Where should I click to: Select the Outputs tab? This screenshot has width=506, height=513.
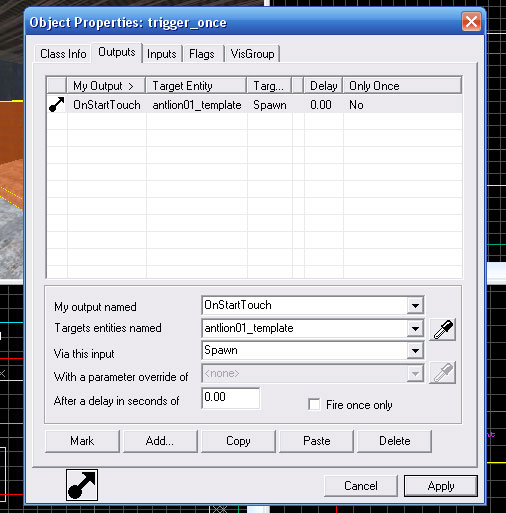click(117, 52)
